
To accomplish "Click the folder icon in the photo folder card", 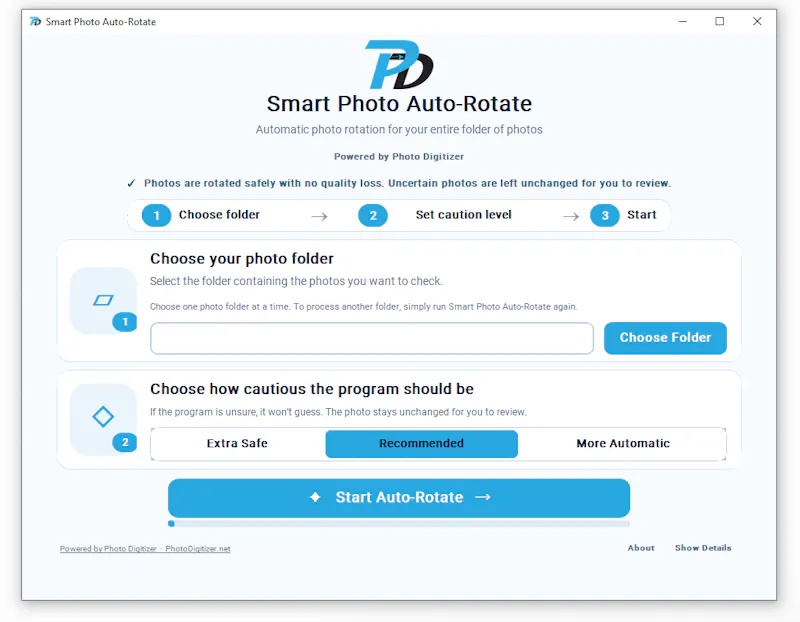I will click(103, 300).
